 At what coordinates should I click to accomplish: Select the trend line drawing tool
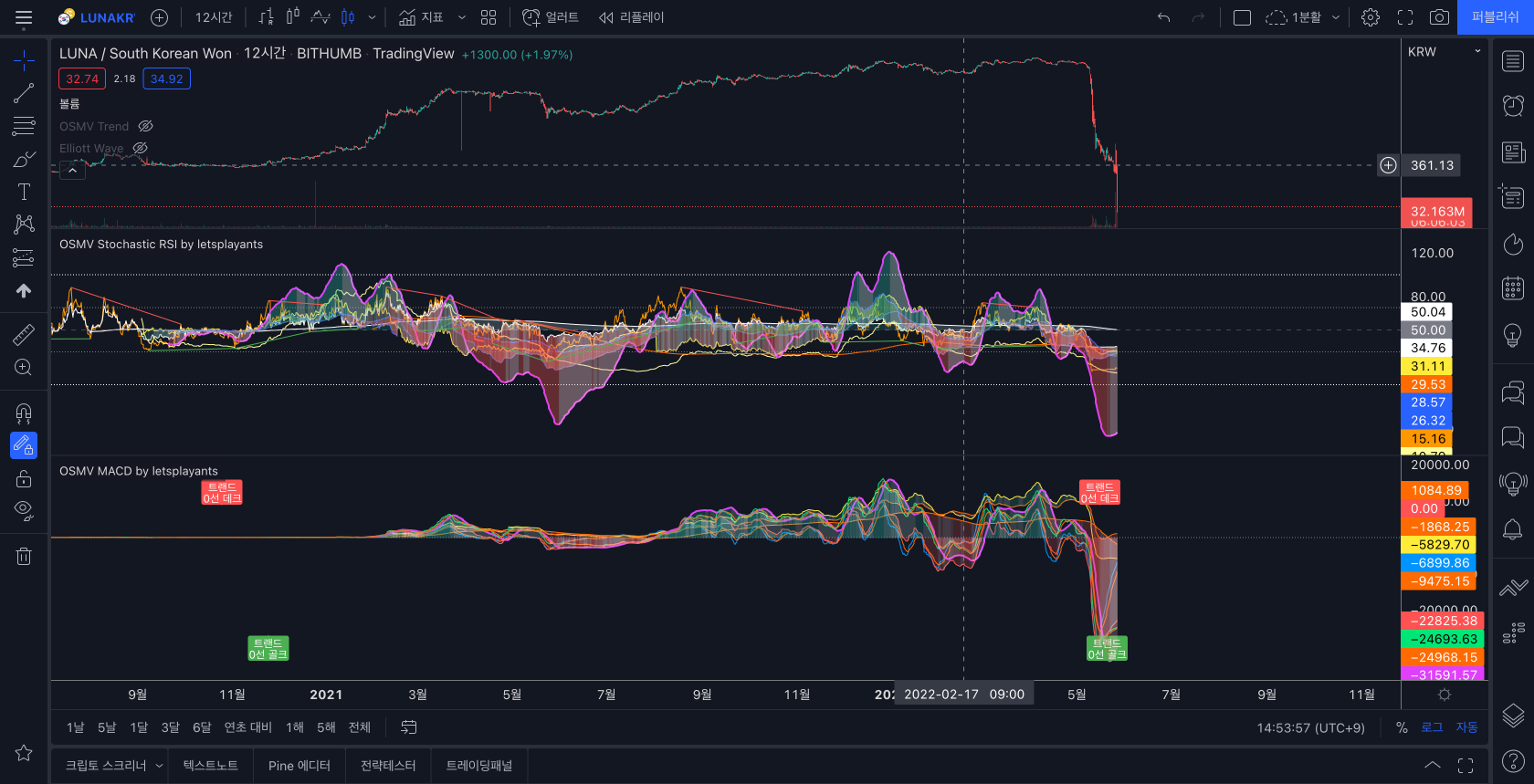point(24,93)
